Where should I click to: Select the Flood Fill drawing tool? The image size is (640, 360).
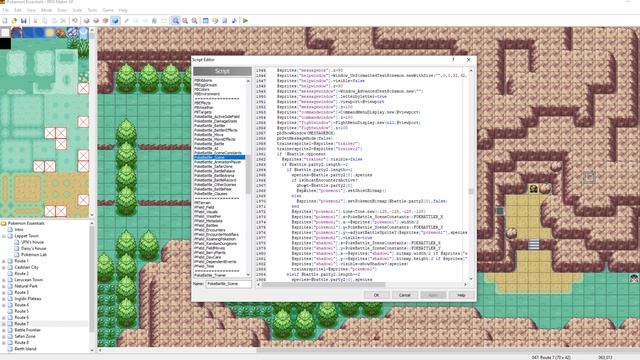tap(154, 21)
